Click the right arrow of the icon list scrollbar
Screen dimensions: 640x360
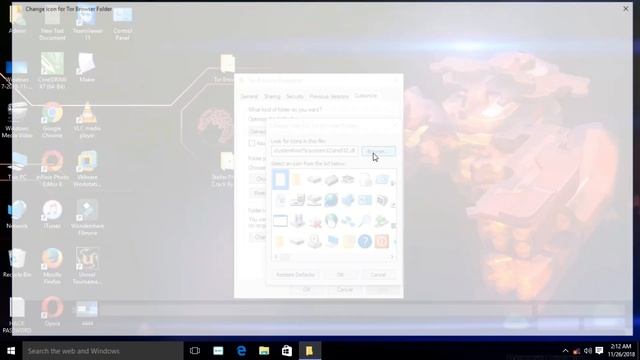pyautogui.click(x=392, y=257)
